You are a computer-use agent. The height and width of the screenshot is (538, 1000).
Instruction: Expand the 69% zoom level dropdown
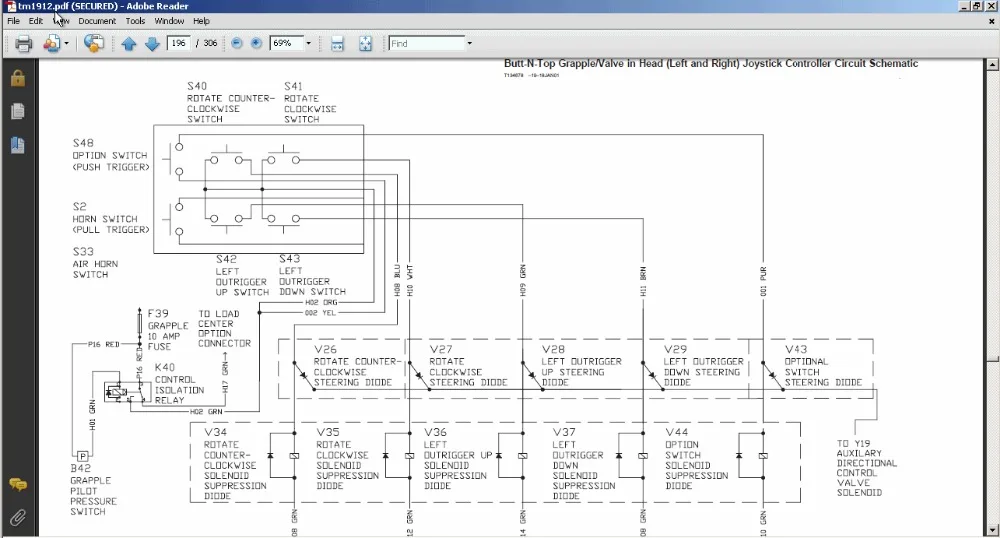(308, 44)
